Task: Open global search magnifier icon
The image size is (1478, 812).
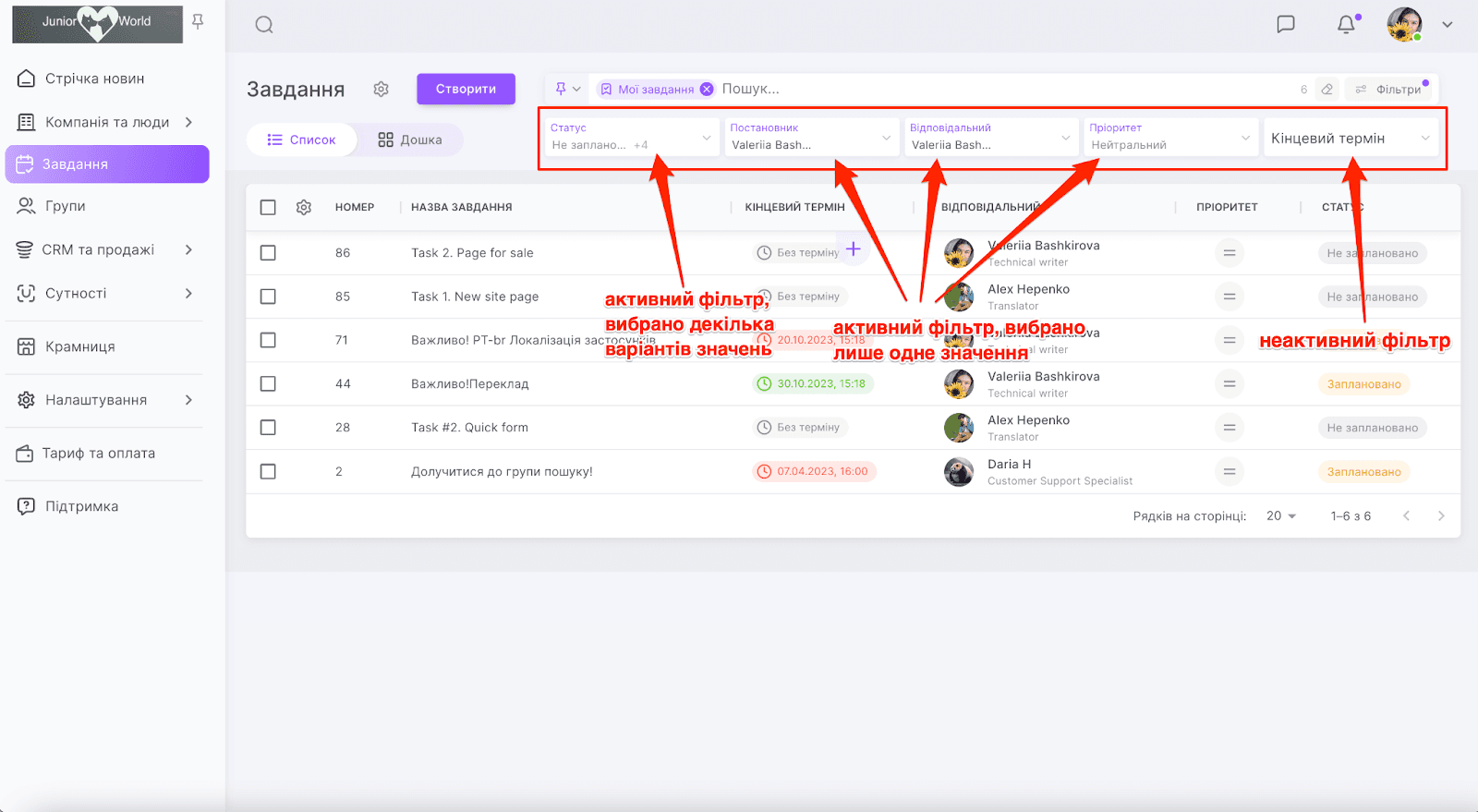Action: point(264,25)
